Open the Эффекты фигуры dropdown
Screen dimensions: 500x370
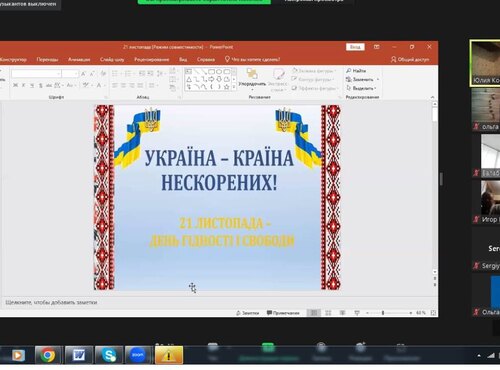pyautogui.click(x=315, y=88)
